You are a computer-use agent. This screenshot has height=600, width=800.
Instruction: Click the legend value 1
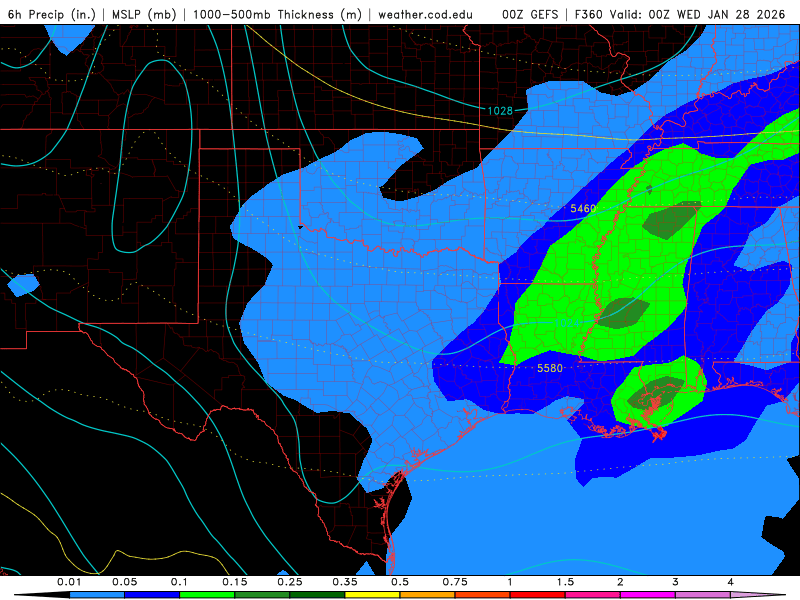click(510, 582)
